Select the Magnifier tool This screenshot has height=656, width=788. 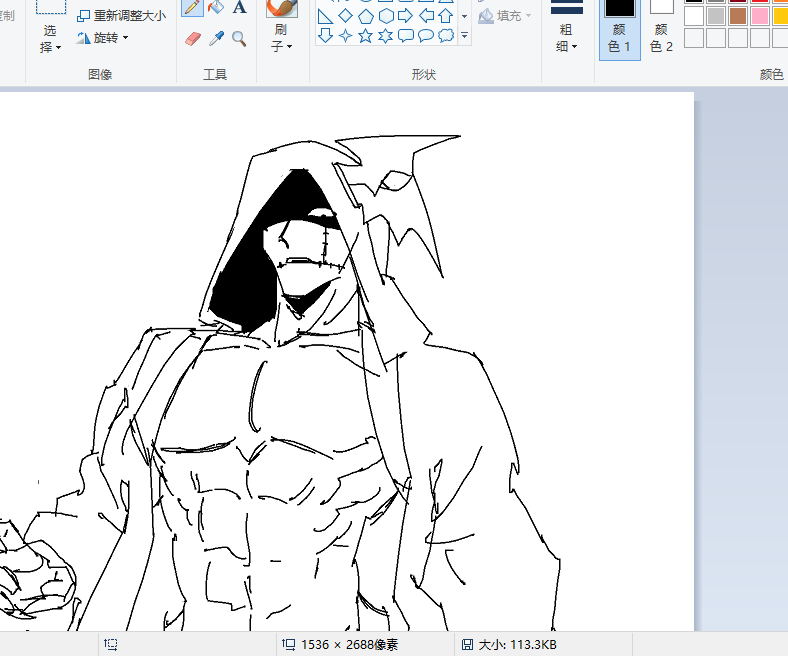(x=239, y=39)
